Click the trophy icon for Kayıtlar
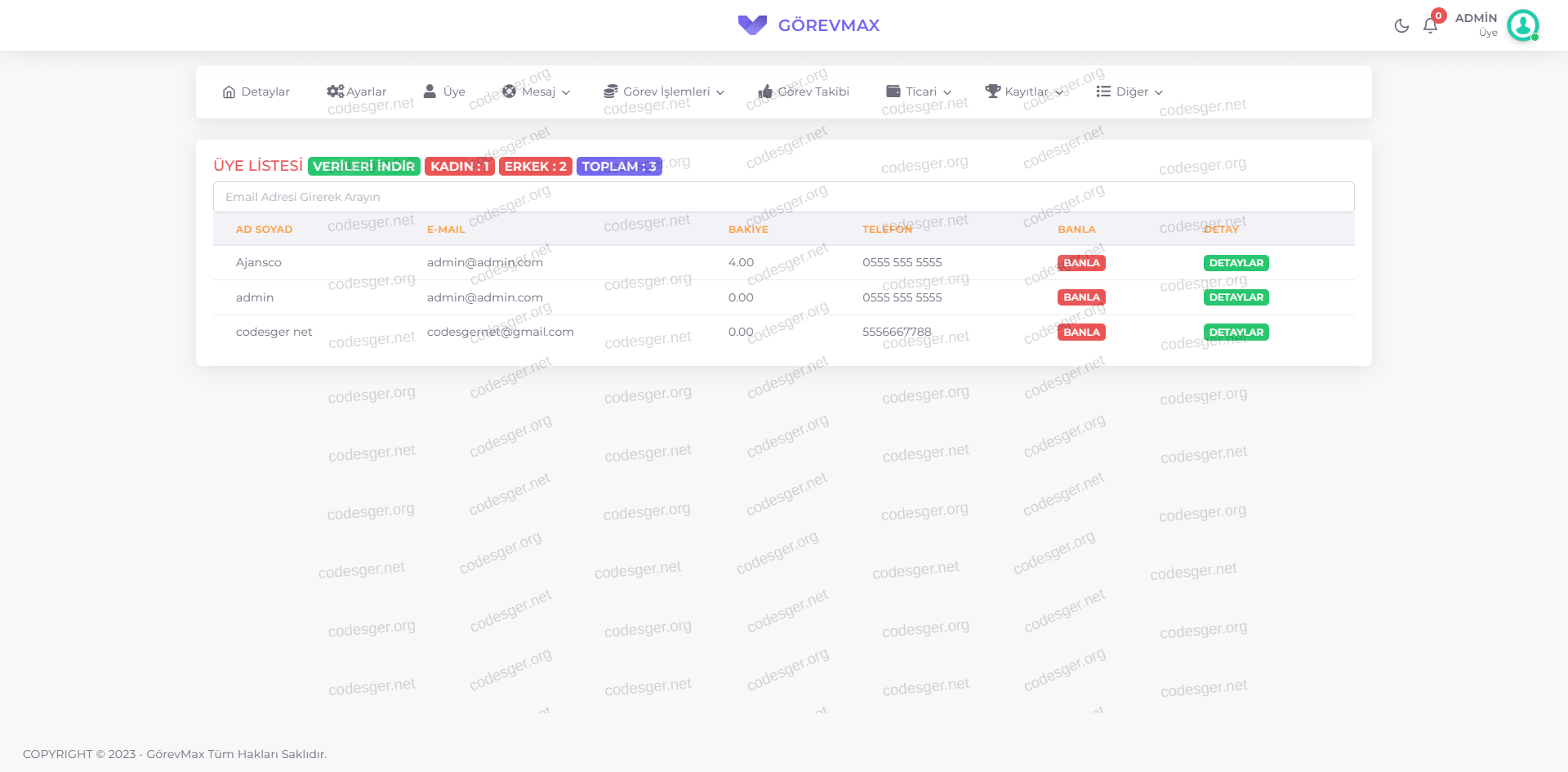 (x=992, y=91)
